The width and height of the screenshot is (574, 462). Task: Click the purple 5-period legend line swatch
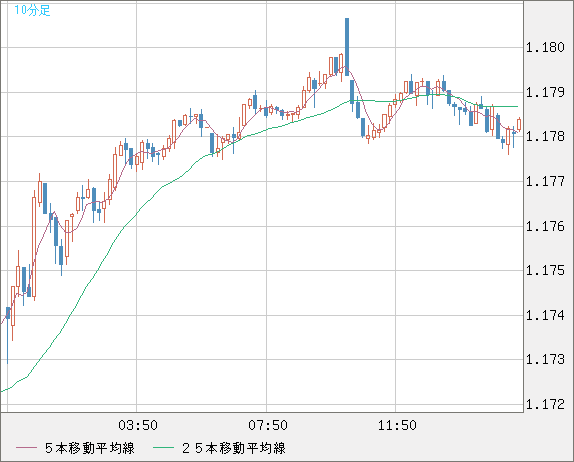pyautogui.click(x=26, y=448)
